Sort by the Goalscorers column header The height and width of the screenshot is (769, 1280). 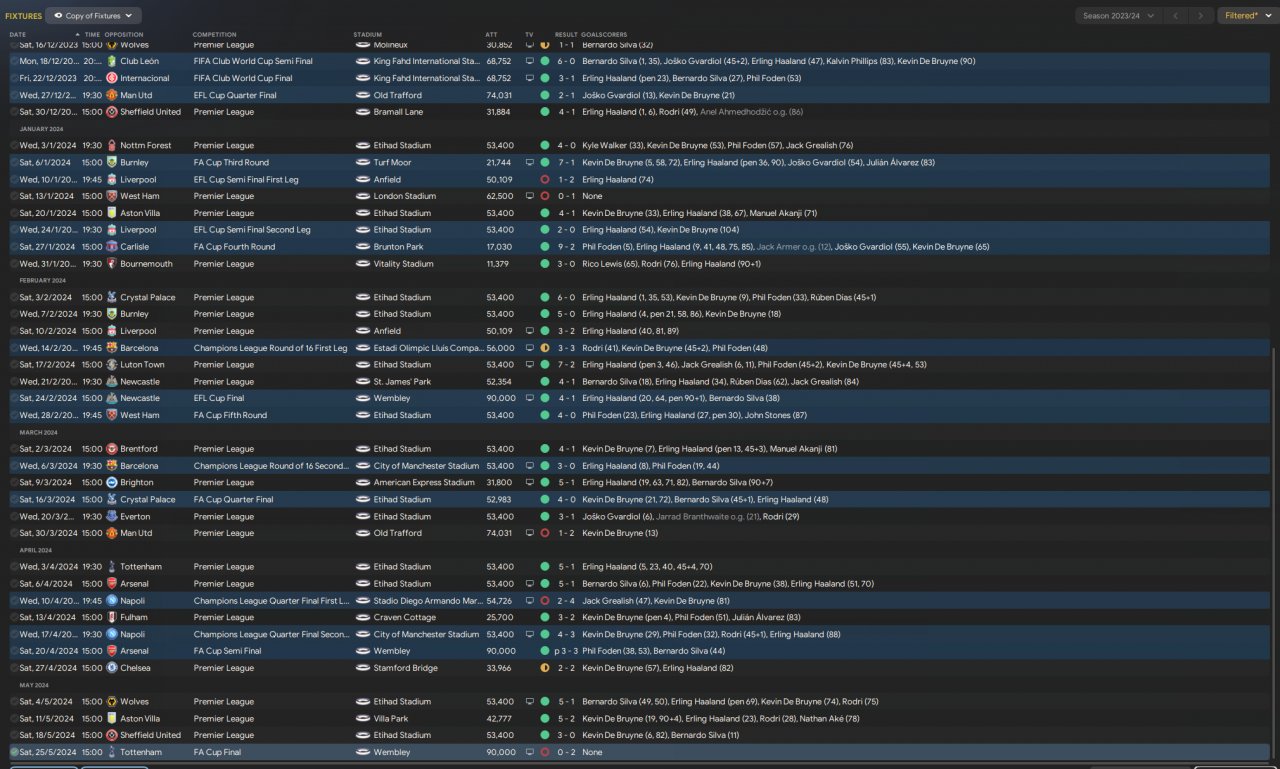[603, 35]
